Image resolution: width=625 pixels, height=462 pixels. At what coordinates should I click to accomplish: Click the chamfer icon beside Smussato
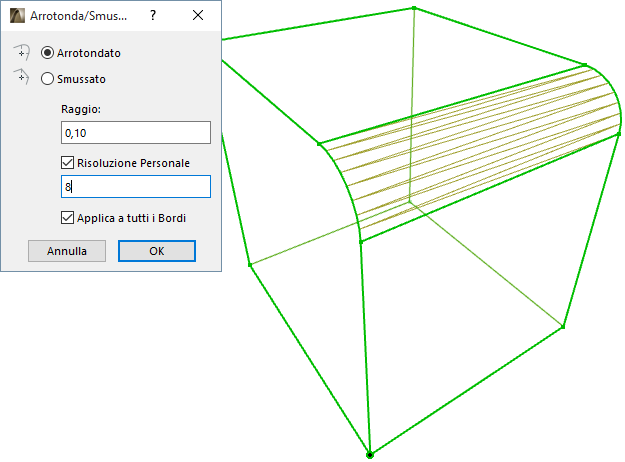tap(22, 77)
